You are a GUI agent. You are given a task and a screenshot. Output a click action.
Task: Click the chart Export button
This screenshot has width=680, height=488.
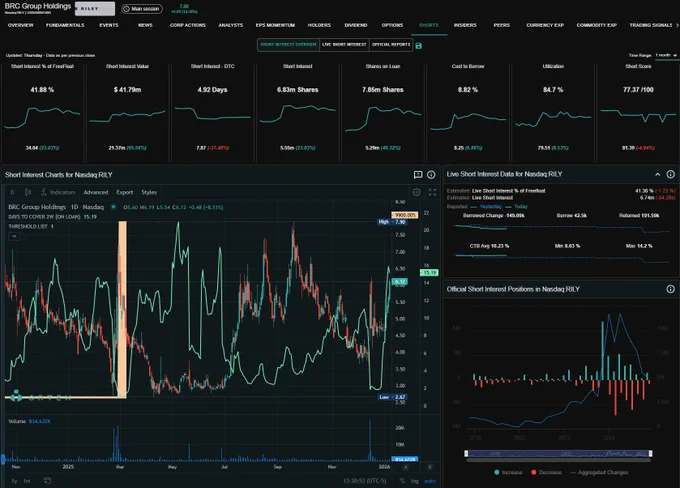pos(125,192)
